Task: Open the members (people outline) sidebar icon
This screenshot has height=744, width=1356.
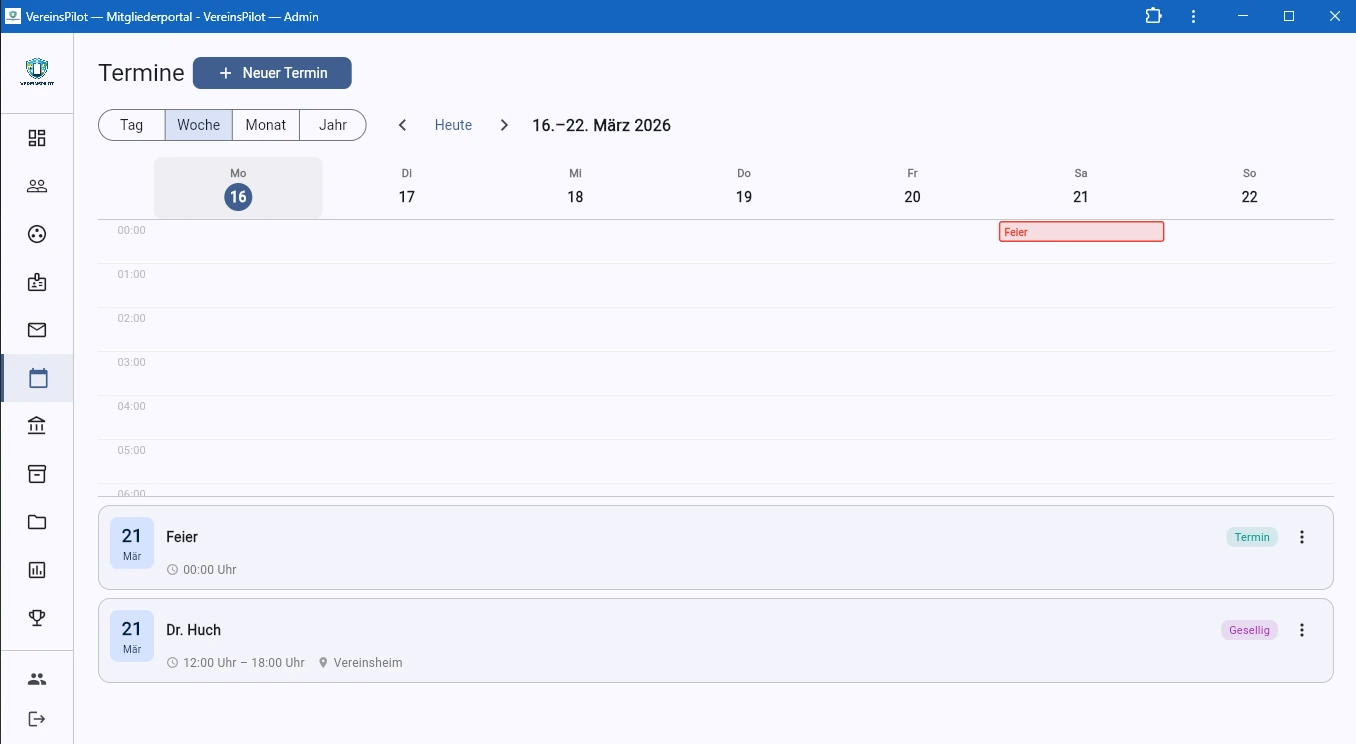Action: pyautogui.click(x=37, y=186)
